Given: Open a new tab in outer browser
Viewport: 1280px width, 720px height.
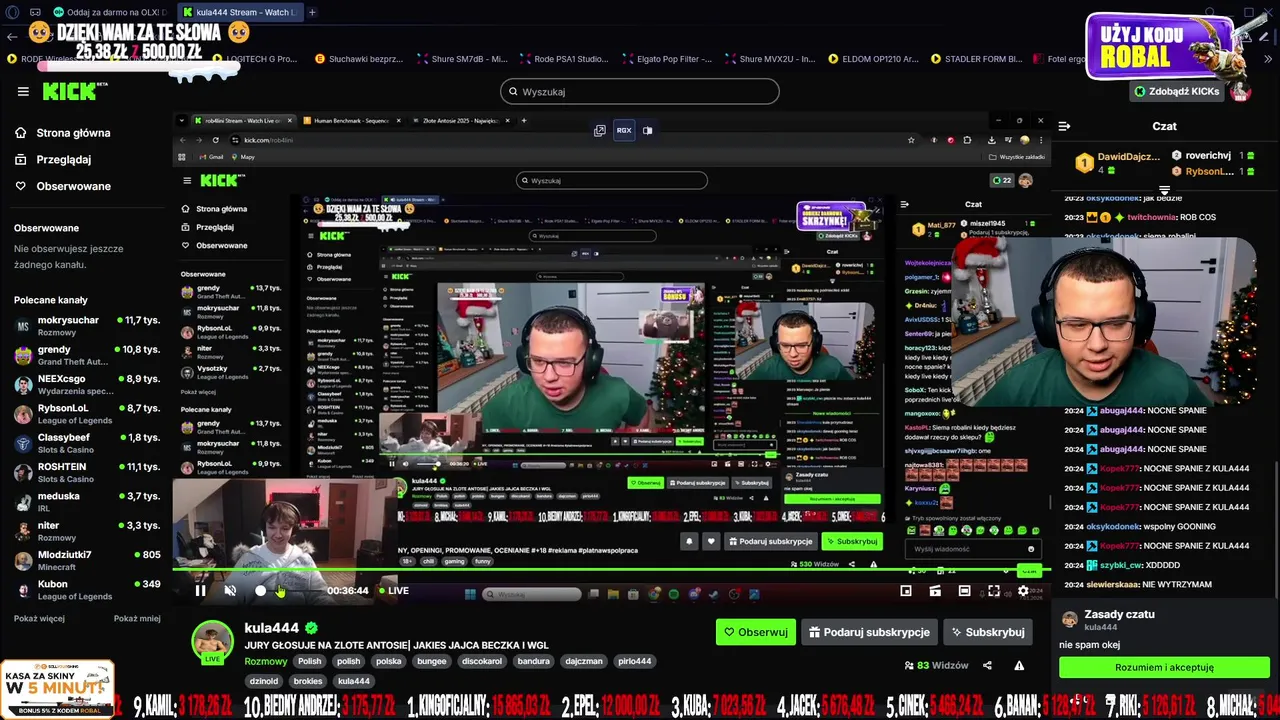Looking at the screenshot, I should (312, 12).
